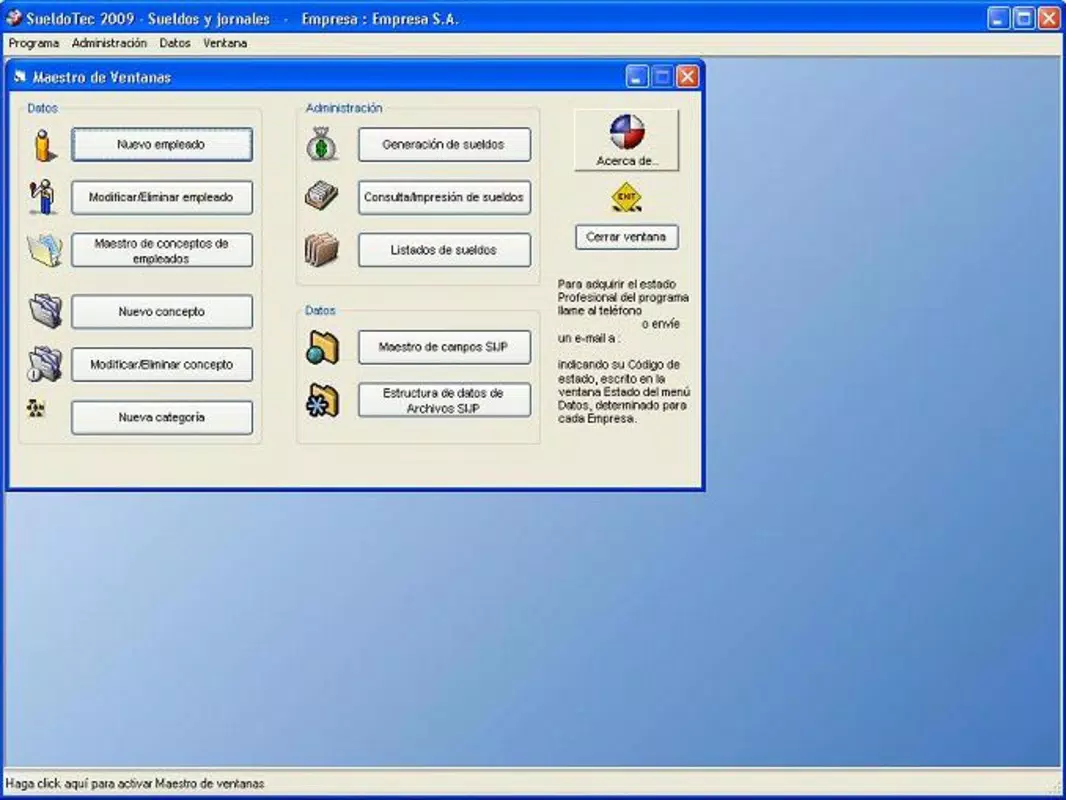
Task: Click the small hierarchy icon beside Nueva categoría
Action: pyautogui.click(x=35, y=408)
